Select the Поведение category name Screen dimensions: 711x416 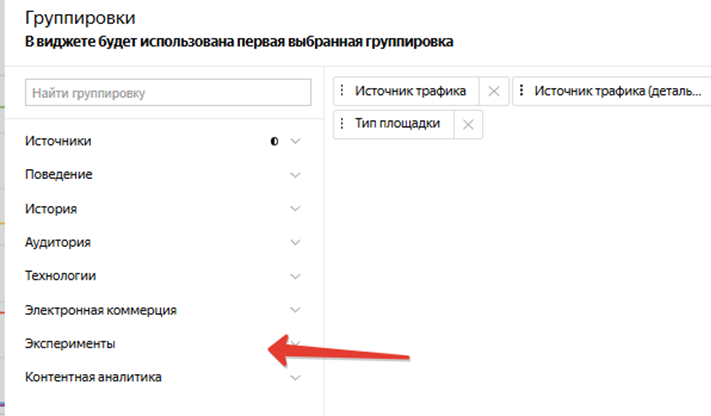59,175
